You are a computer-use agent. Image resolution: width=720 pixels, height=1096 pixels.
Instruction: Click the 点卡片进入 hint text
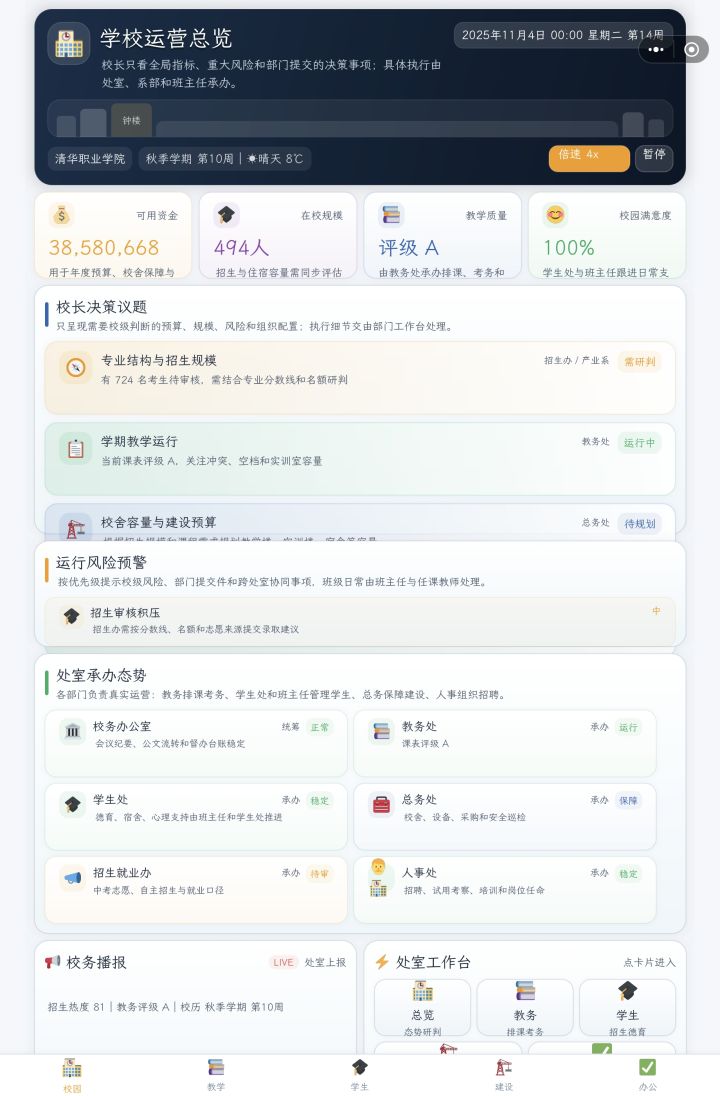[649, 962]
